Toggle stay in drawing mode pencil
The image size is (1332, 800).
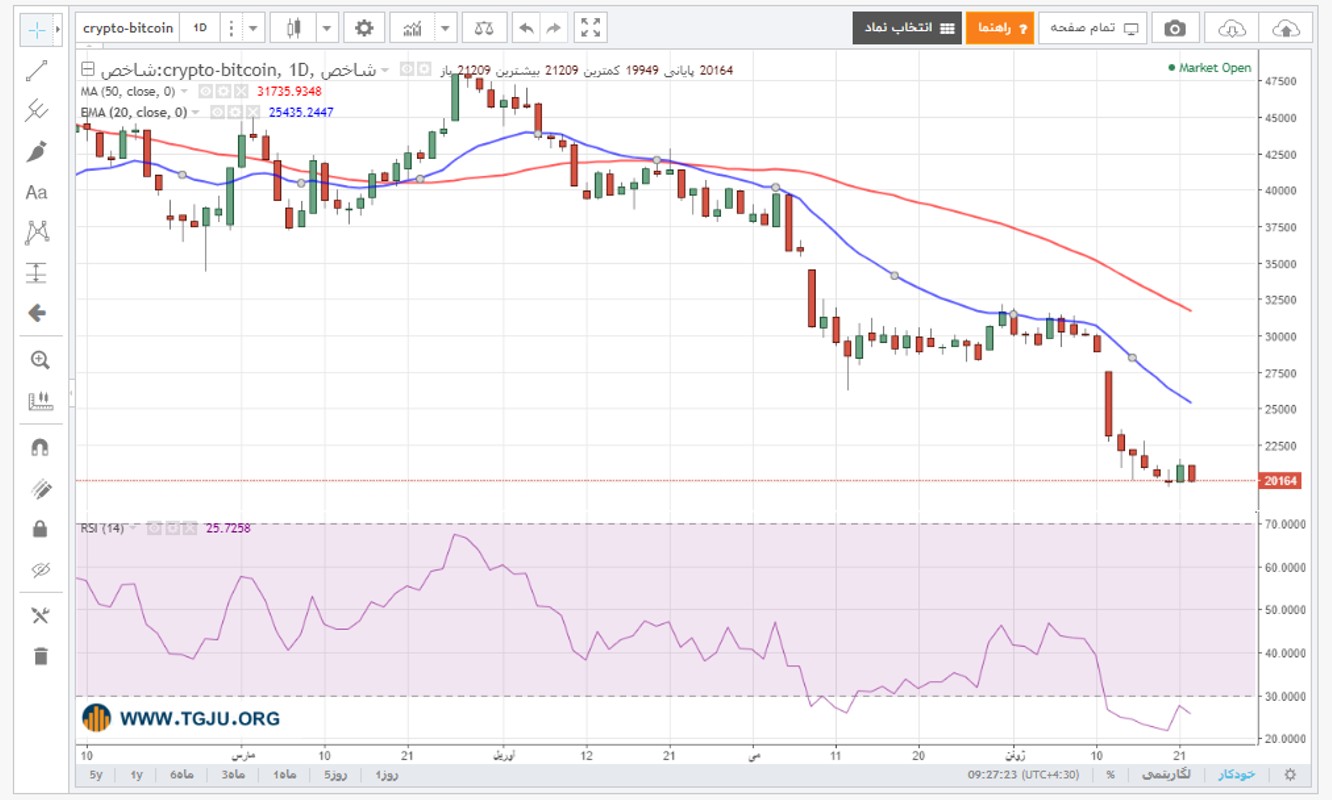pos(40,489)
